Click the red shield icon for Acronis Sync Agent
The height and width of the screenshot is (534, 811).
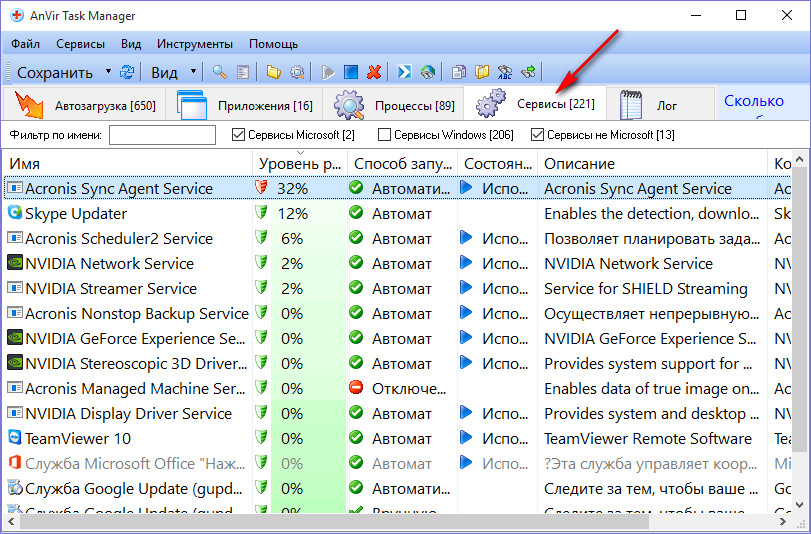[x=262, y=187]
